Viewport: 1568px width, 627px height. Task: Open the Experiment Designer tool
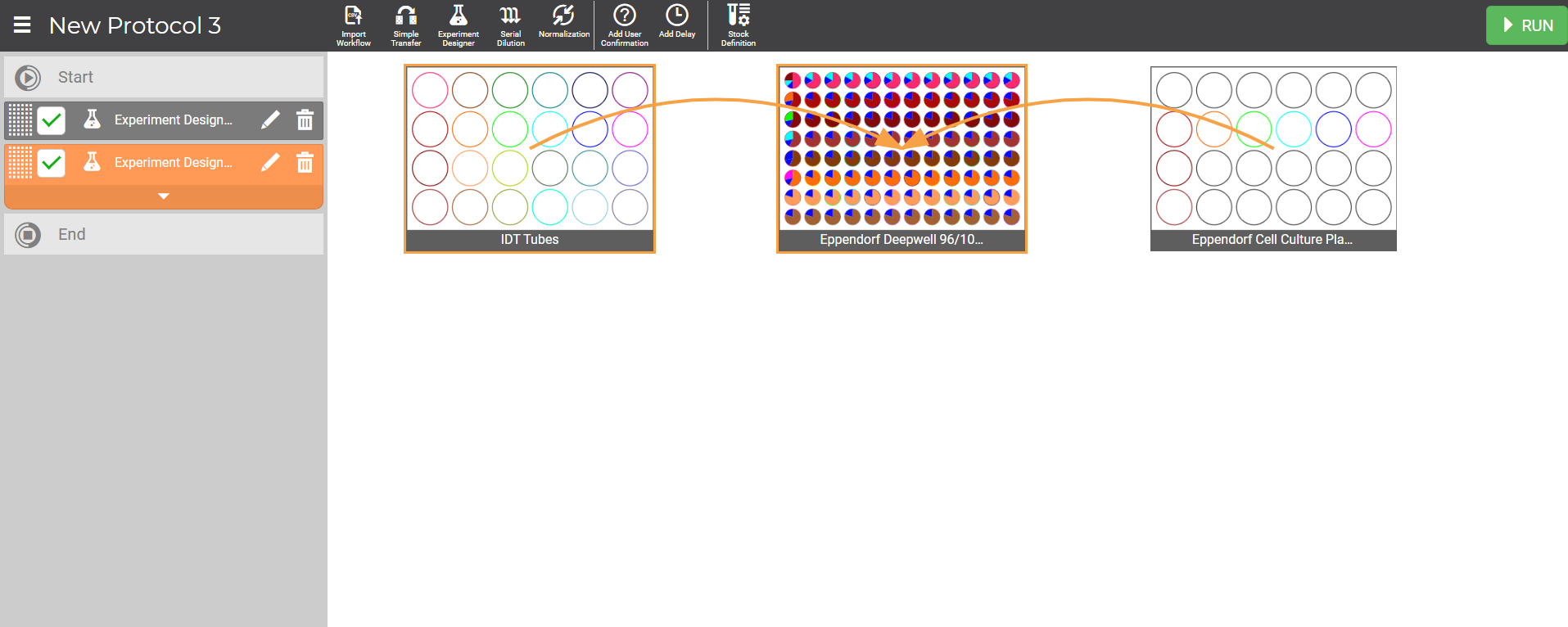coord(459,25)
